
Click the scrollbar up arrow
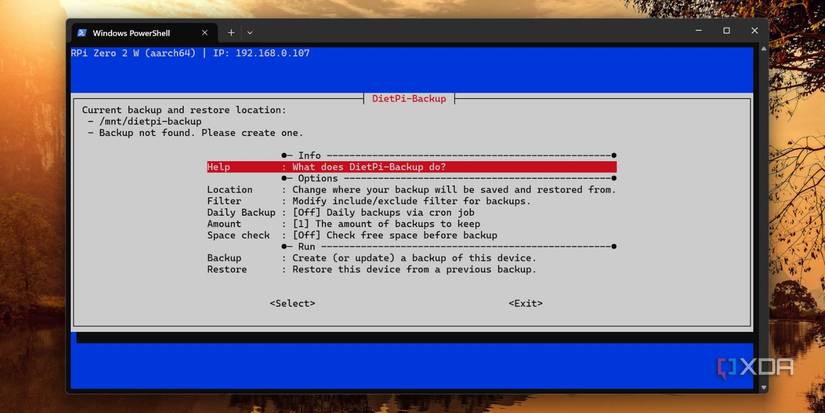click(763, 49)
